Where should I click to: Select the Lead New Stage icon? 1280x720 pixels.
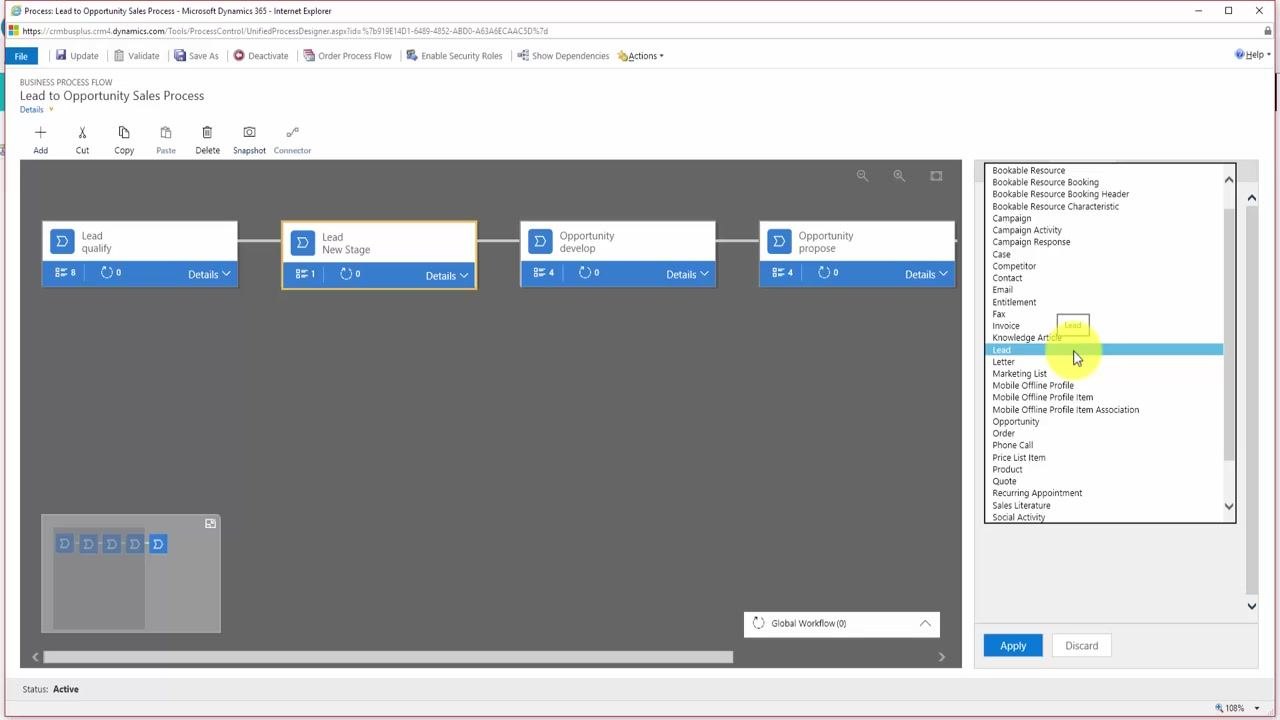(302, 243)
